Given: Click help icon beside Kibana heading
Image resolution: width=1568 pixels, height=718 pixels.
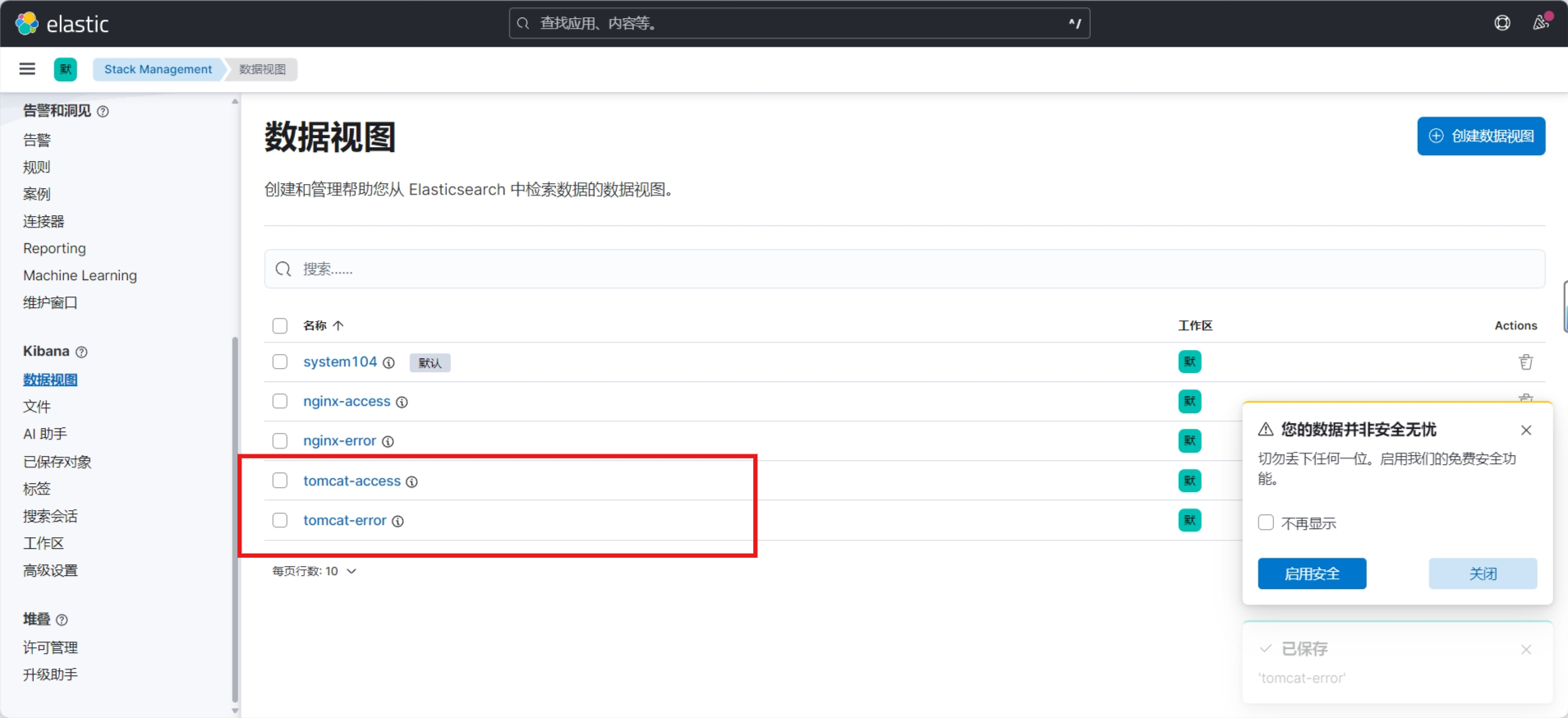Looking at the screenshot, I should tap(81, 352).
